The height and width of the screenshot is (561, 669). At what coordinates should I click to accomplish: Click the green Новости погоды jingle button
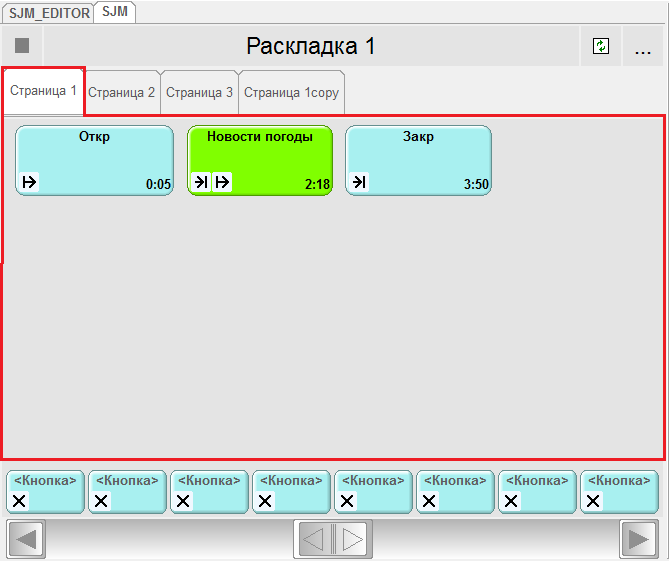click(260, 160)
